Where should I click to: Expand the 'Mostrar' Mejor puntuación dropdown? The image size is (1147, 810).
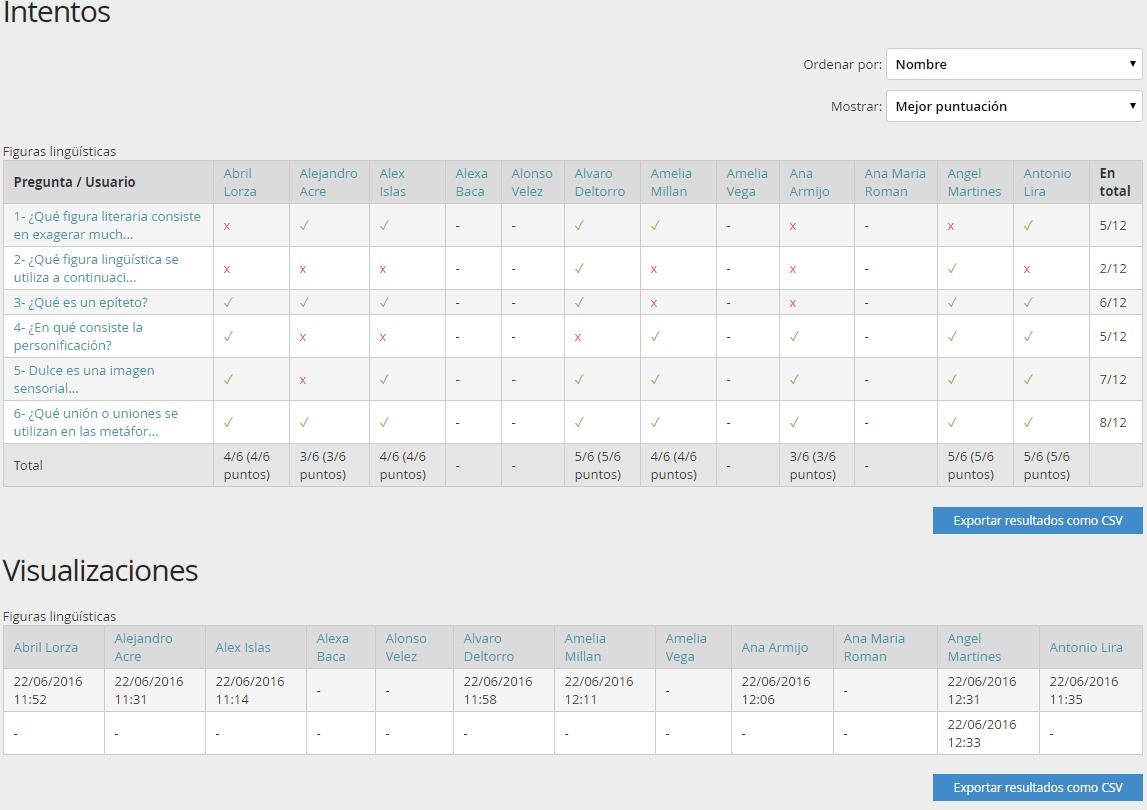[x=1013, y=106]
